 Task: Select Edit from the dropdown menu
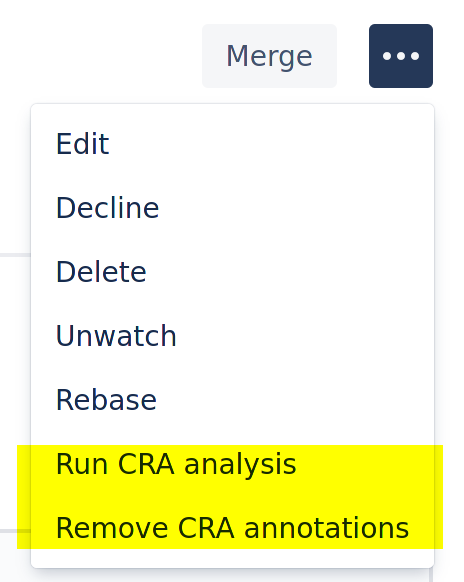[232, 144]
